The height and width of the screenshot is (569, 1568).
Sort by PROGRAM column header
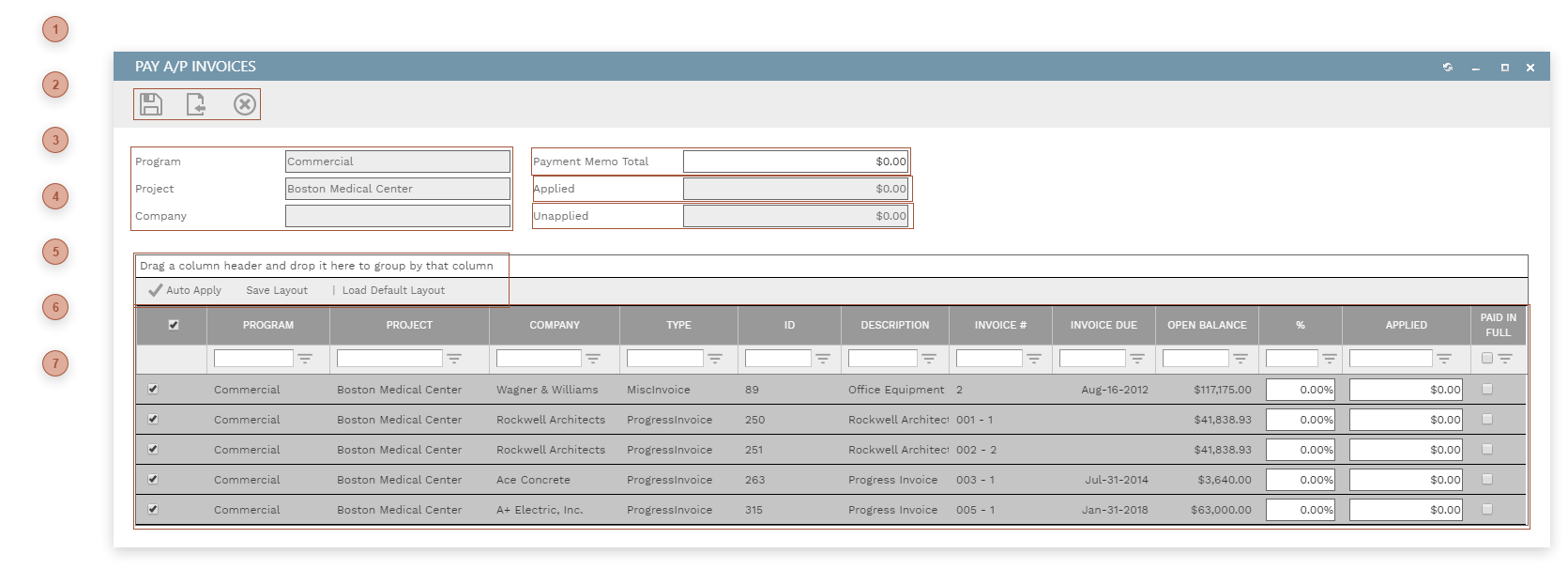pyautogui.click(x=268, y=325)
